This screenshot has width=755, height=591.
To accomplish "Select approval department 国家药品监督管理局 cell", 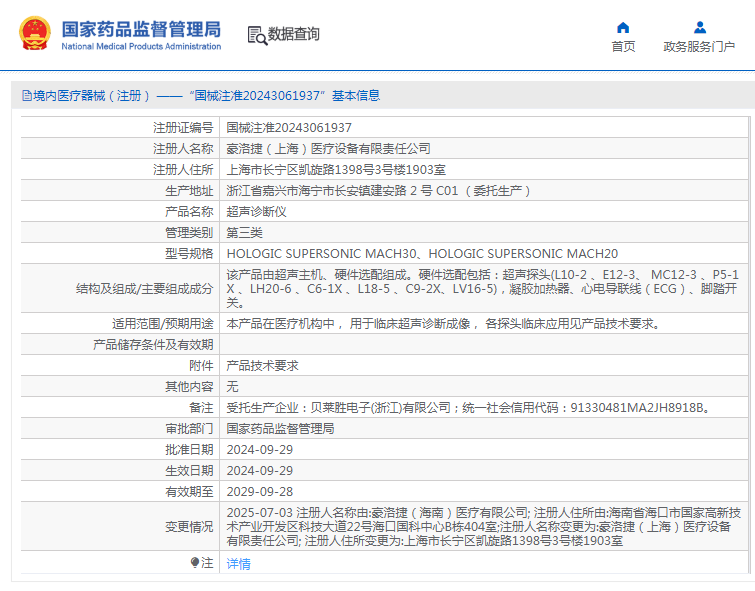I will coord(280,429).
